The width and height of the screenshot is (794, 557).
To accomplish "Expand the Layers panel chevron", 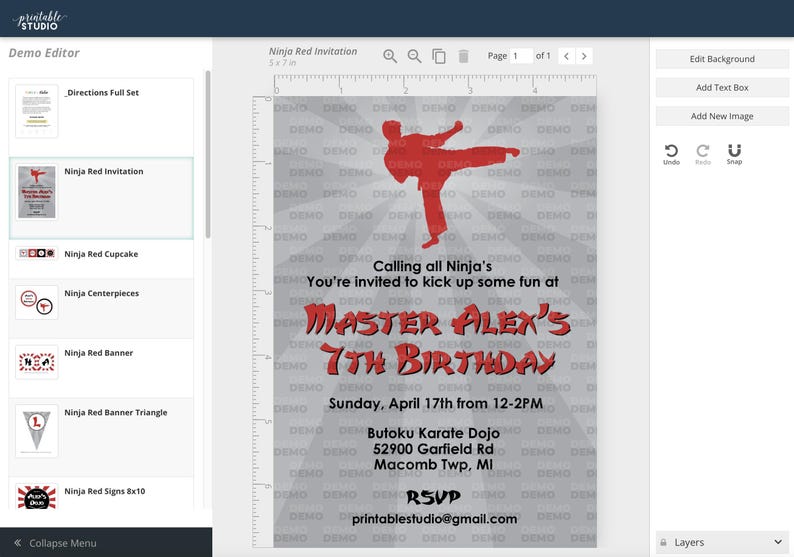I will pos(778,542).
